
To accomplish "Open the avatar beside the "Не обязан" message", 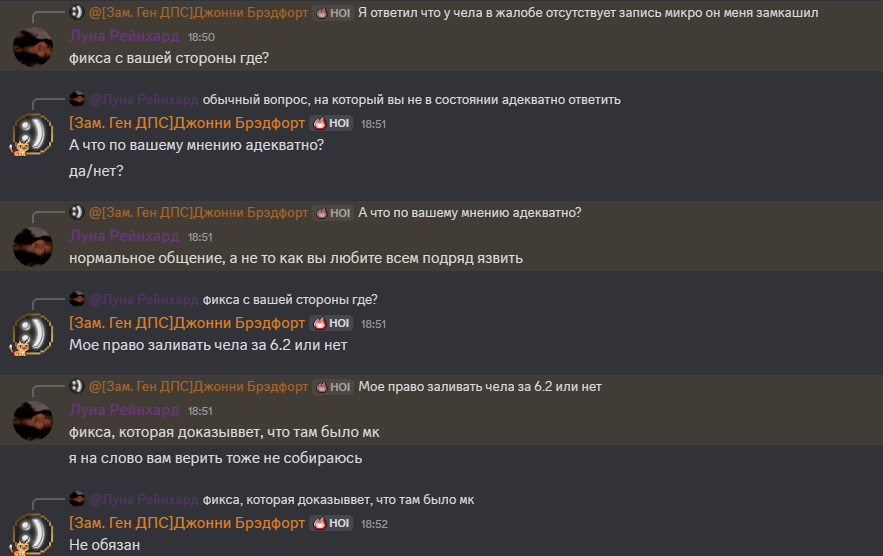I will pos(33,533).
